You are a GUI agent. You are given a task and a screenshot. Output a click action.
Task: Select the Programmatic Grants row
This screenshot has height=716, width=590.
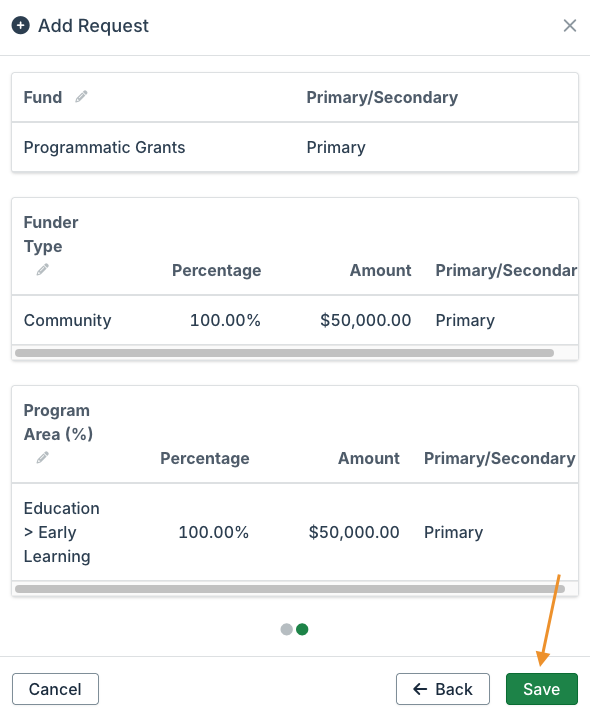click(x=295, y=147)
